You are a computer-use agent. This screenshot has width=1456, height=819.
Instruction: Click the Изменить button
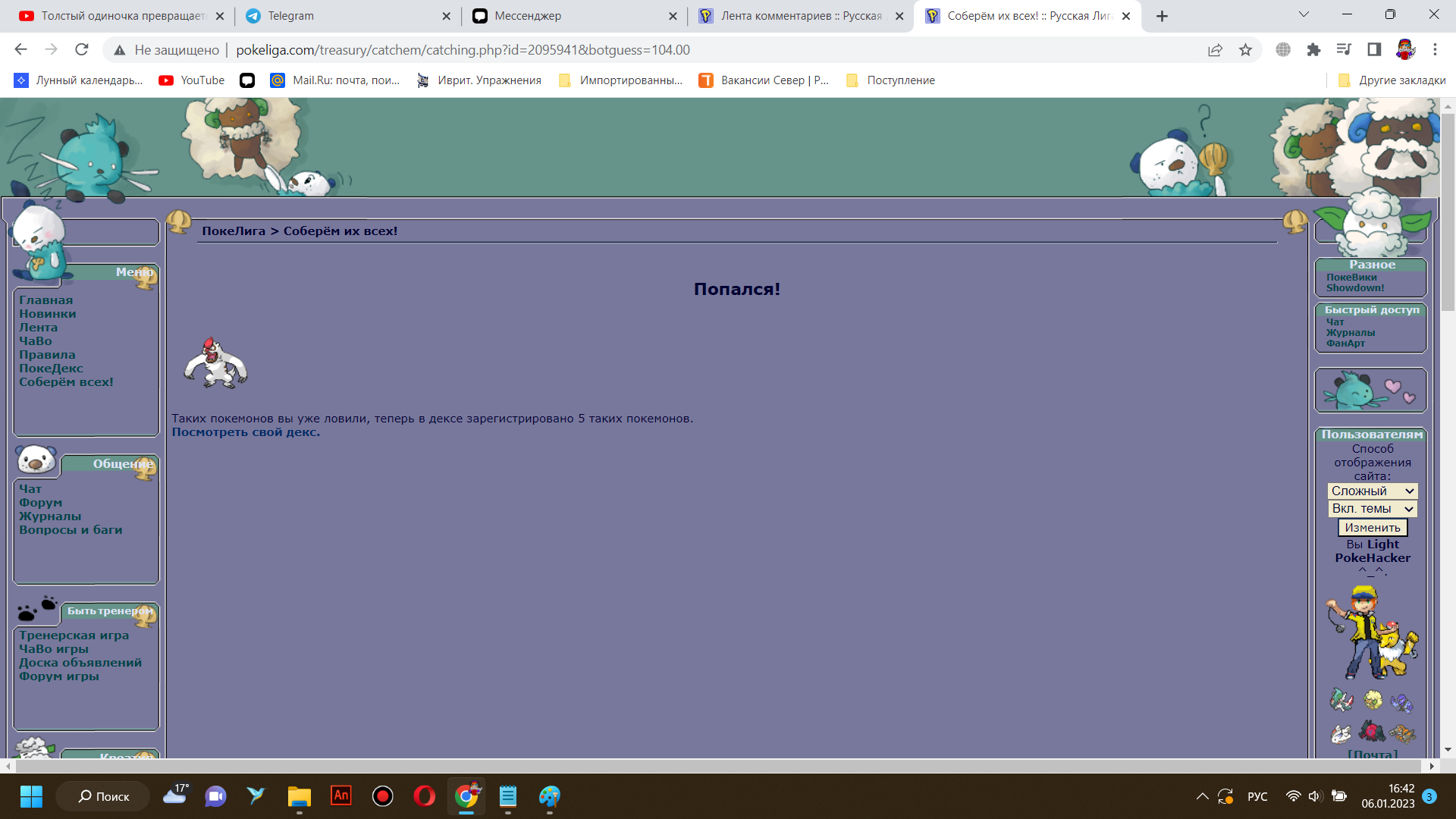coord(1372,528)
